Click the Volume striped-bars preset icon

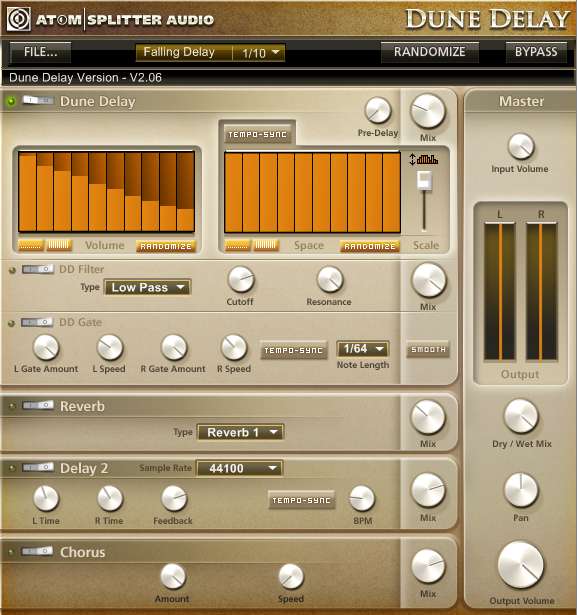click(x=59, y=246)
